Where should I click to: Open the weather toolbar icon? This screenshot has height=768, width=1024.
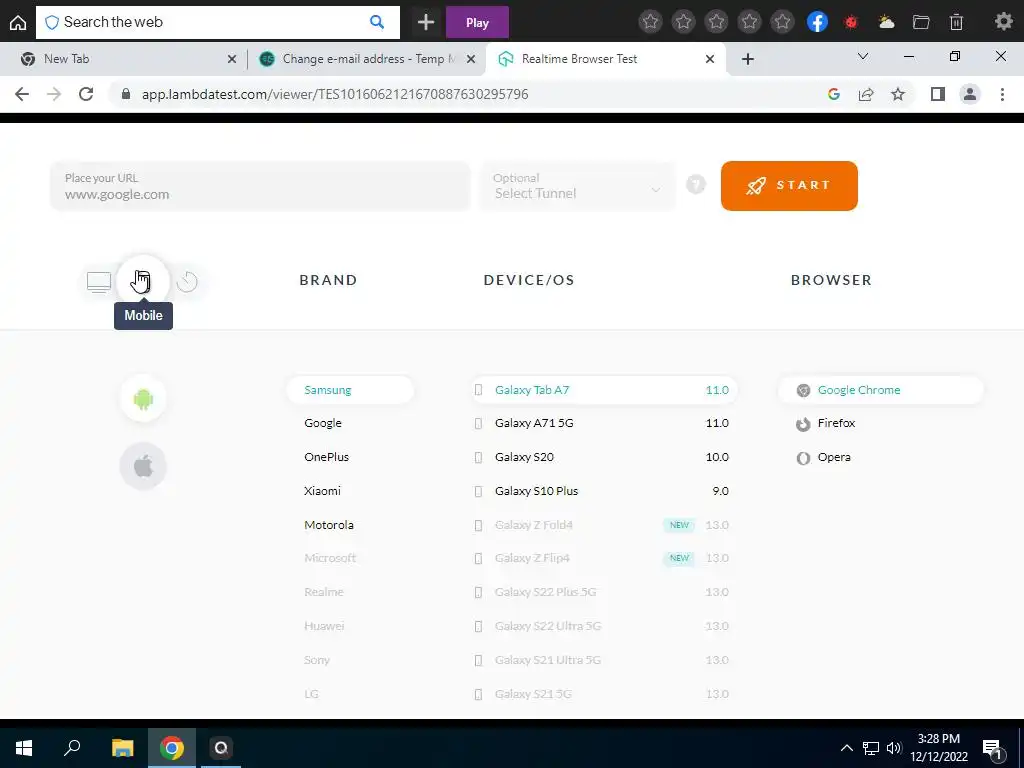(x=886, y=22)
